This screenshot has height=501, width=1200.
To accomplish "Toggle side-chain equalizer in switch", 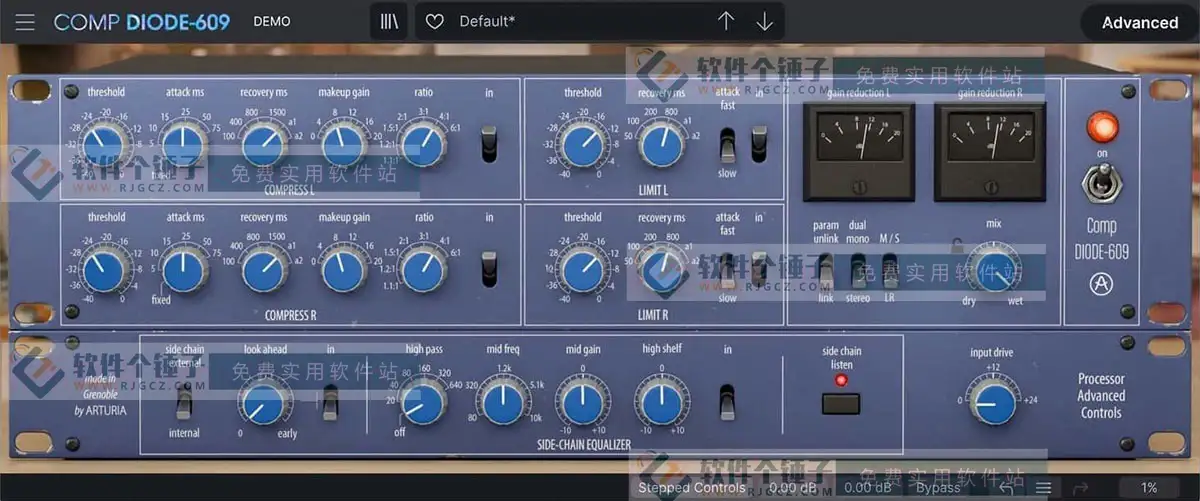I will click(728, 402).
